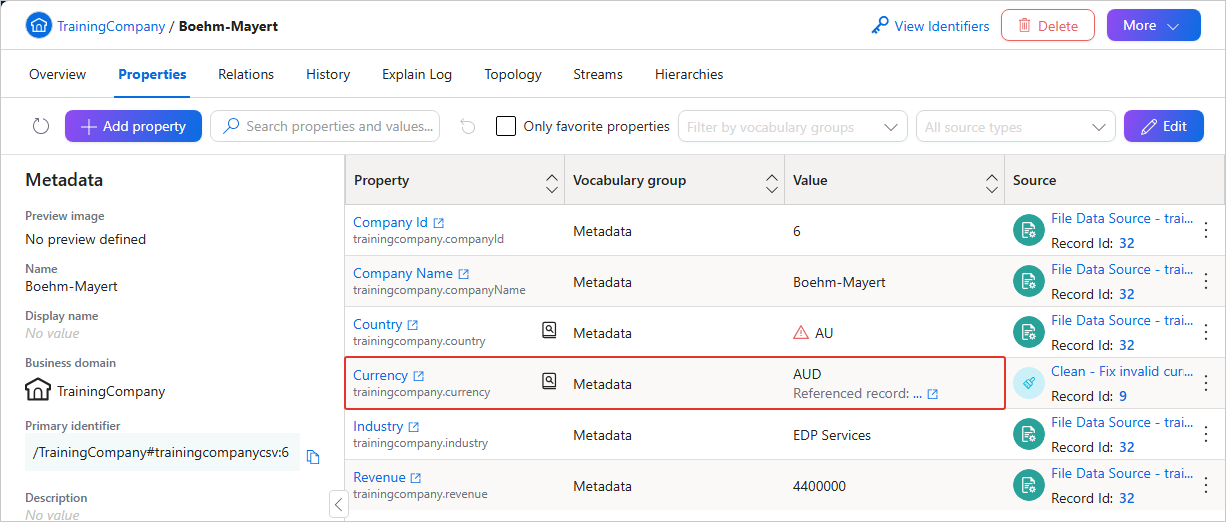Click the lookup icon in the Country row
The width and height of the screenshot is (1226, 522).
[x=549, y=329]
